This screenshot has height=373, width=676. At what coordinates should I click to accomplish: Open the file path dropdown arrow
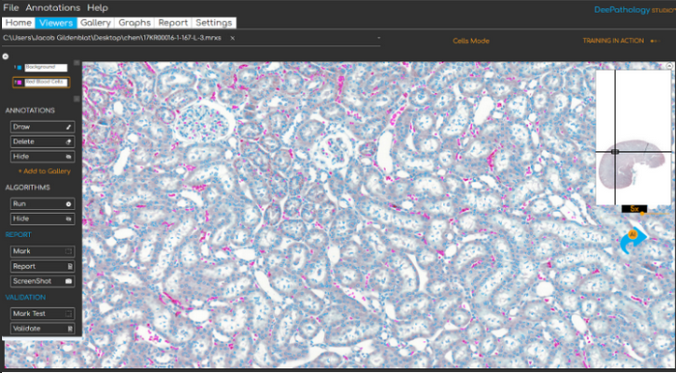click(379, 38)
